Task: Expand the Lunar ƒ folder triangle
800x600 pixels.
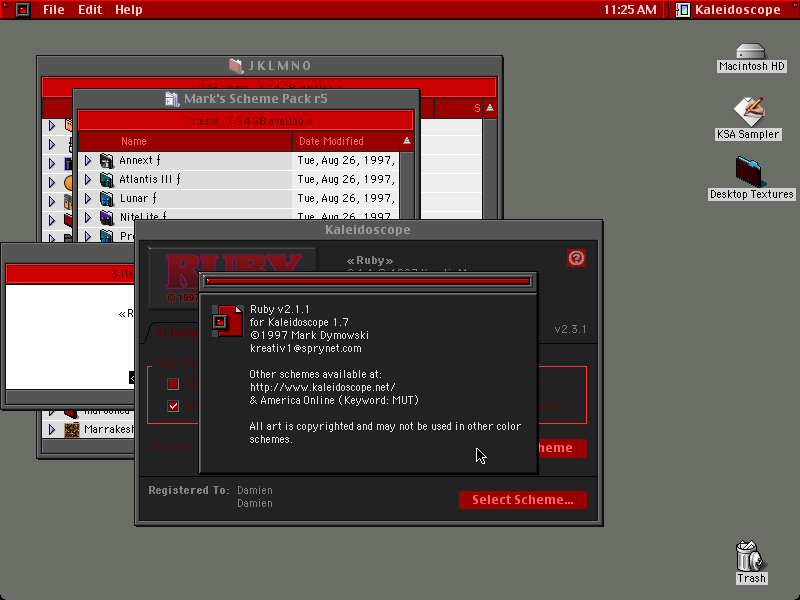Action: pyautogui.click(x=88, y=198)
